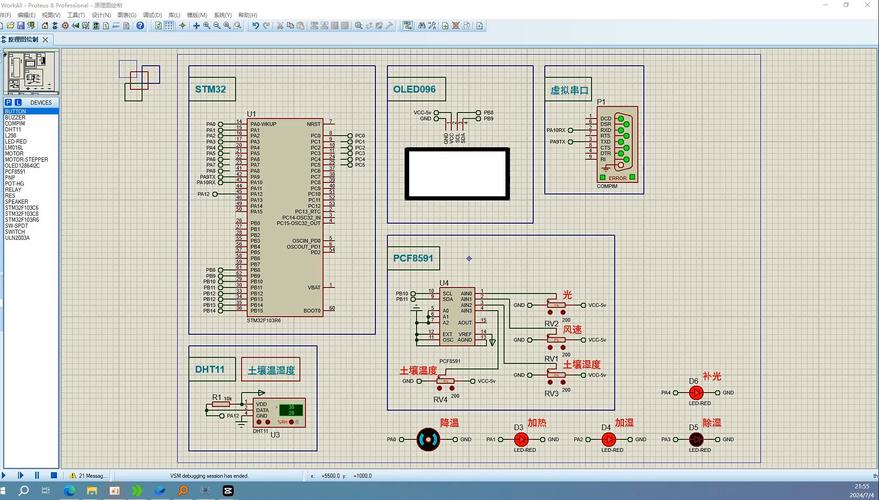Click the RV4 土壤温度 potentiometer
Image resolution: width=879 pixels, height=500 pixels.
446,382
